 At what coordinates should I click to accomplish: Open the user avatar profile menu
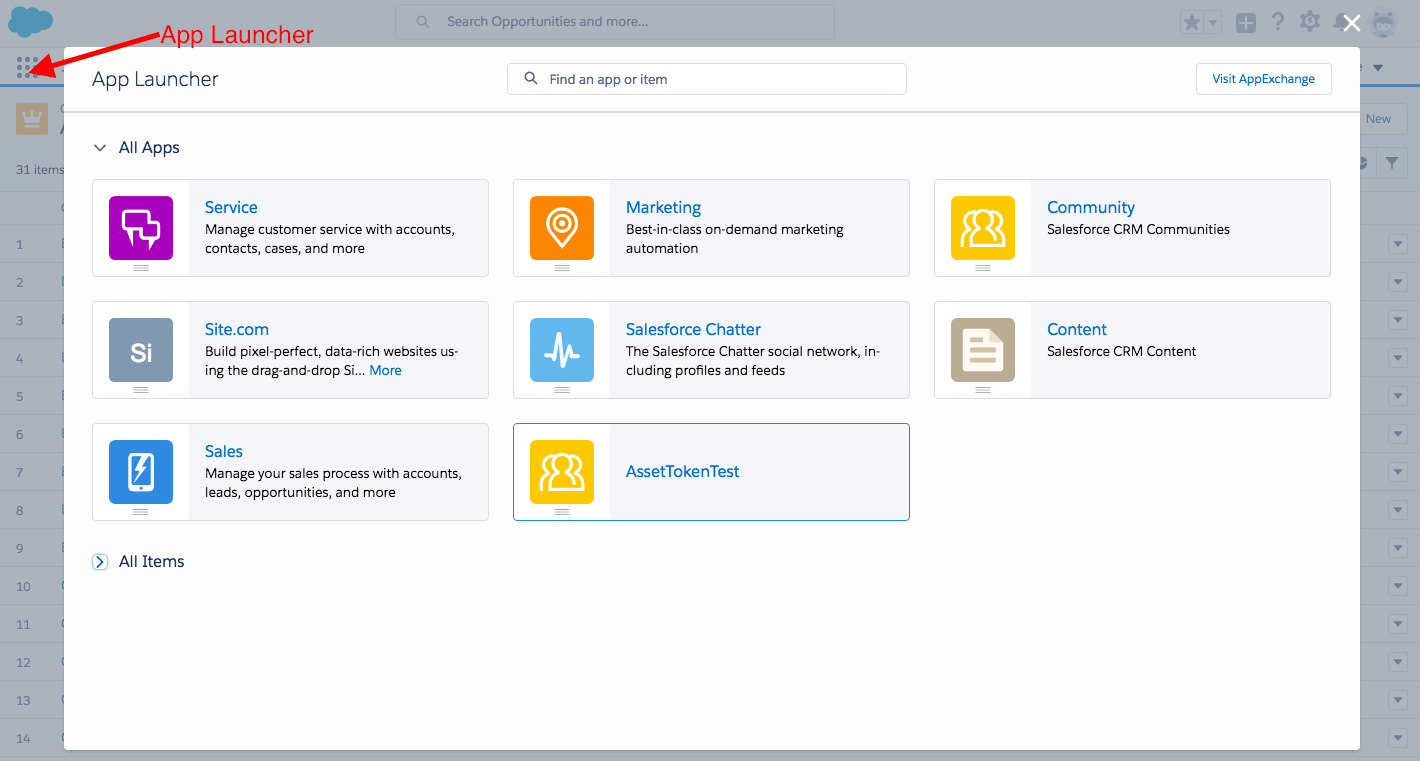pos(1385,22)
